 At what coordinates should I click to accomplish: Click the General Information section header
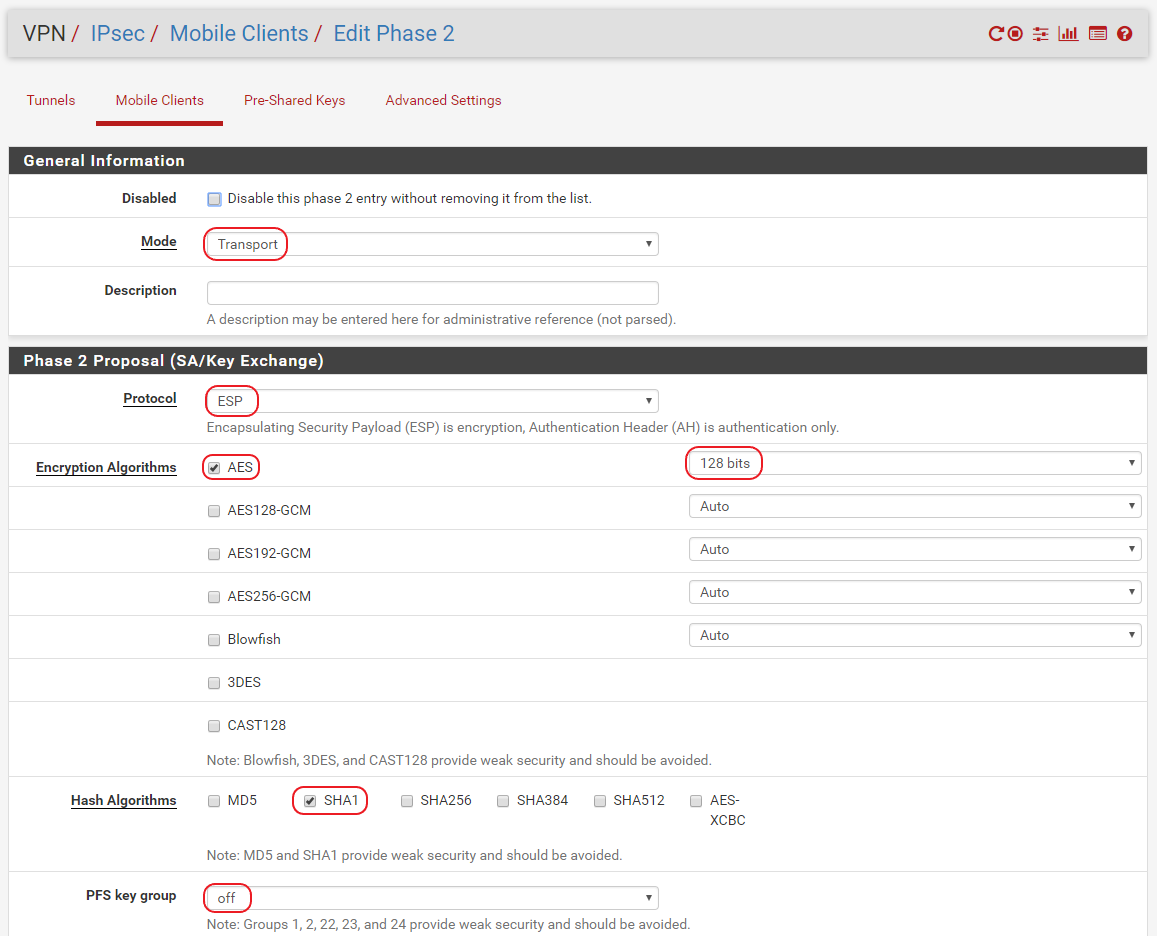(x=578, y=161)
